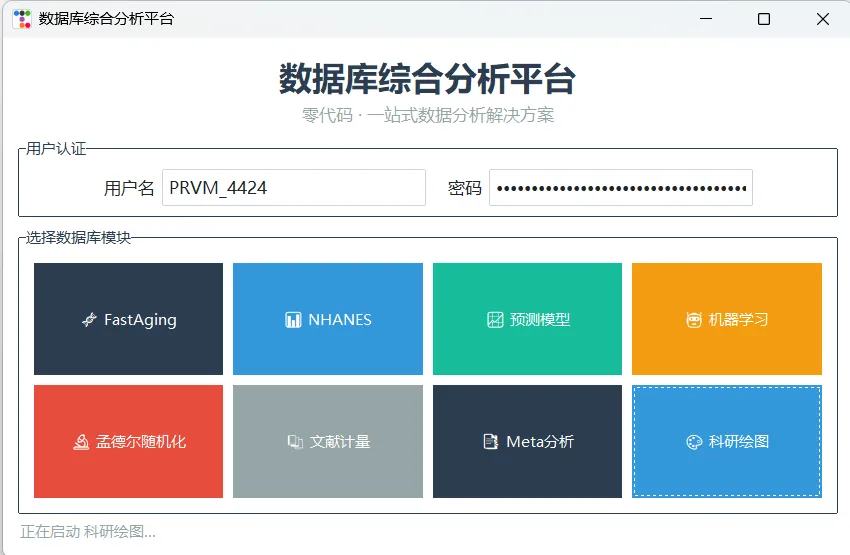Click the app logo in title bar

(x=22, y=19)
